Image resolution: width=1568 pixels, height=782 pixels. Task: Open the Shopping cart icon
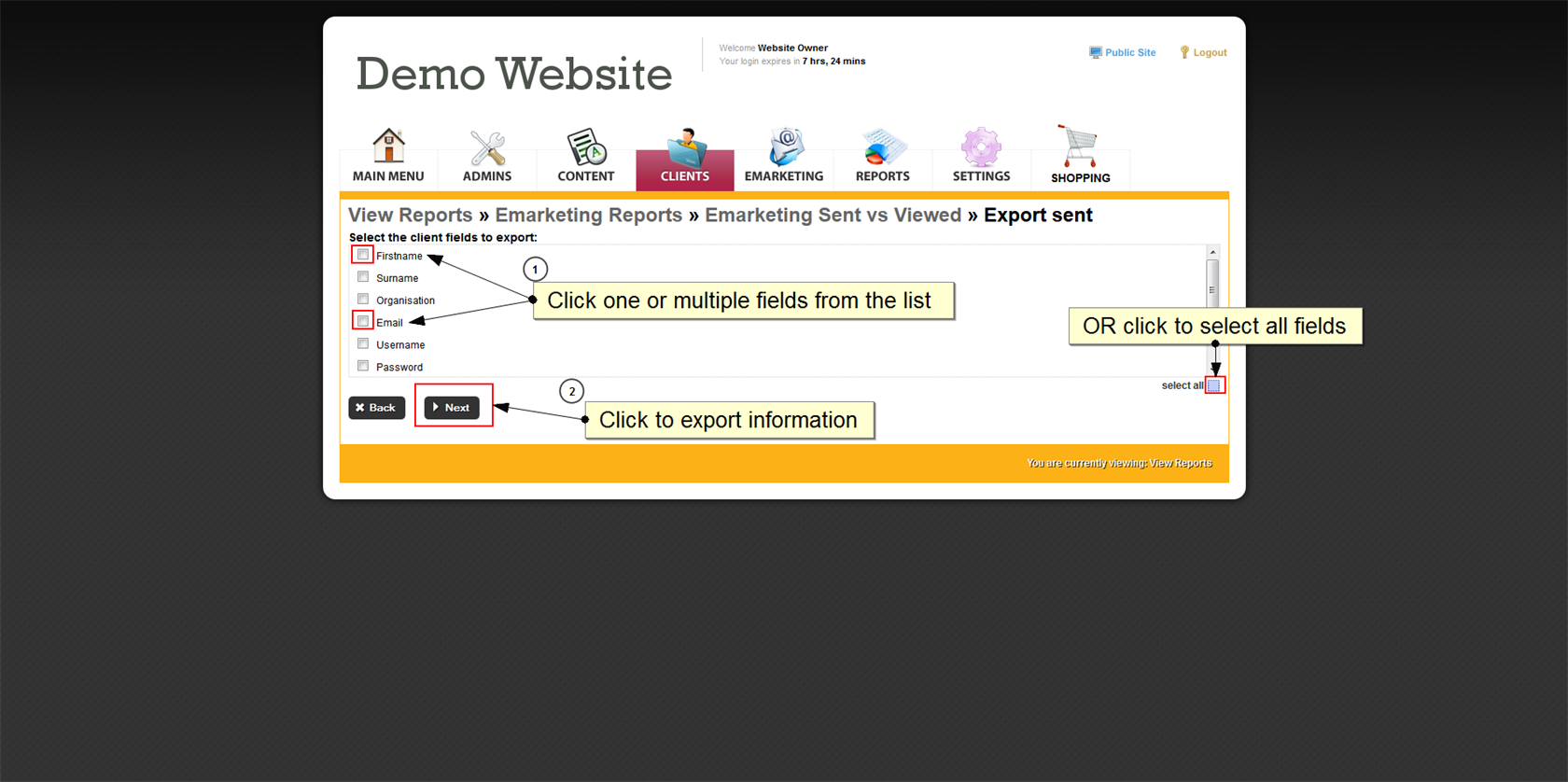pos(1080,147)
